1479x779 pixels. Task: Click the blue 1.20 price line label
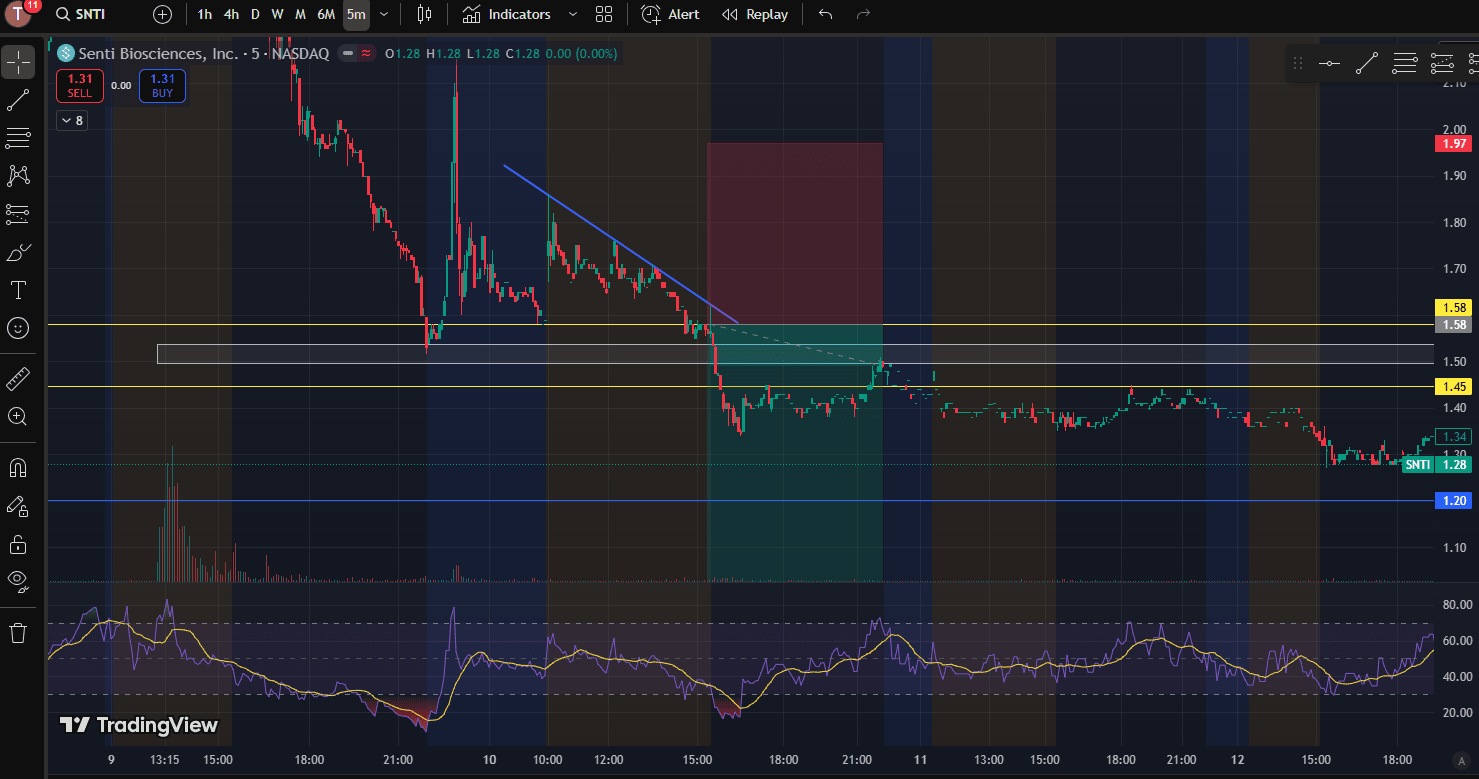click(x=1452, y=501)
